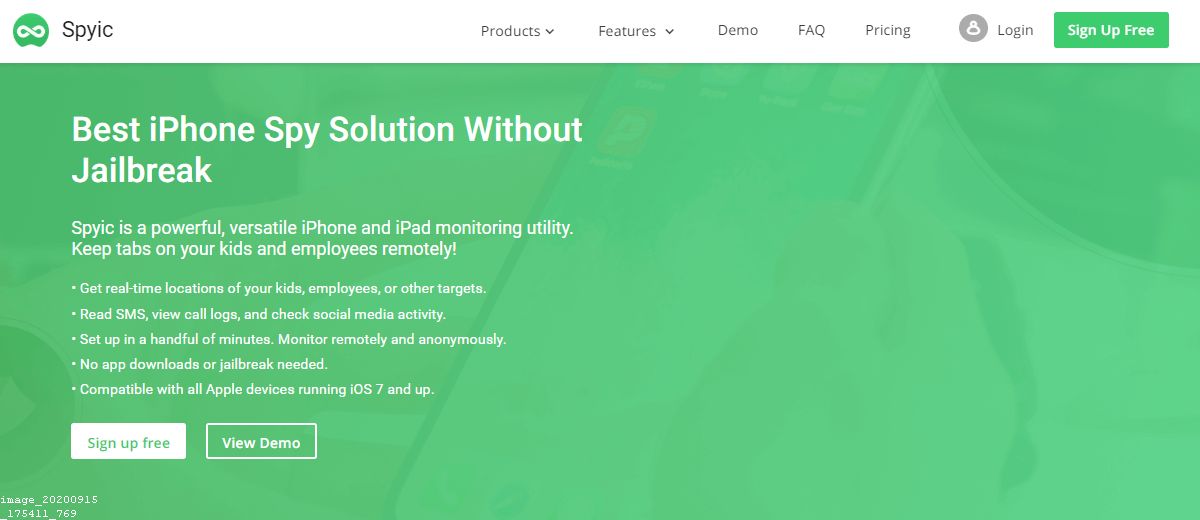This screenshot has height=520, width=1200.
Task: Click the white Sign up free button
Action: pos(128,442)
